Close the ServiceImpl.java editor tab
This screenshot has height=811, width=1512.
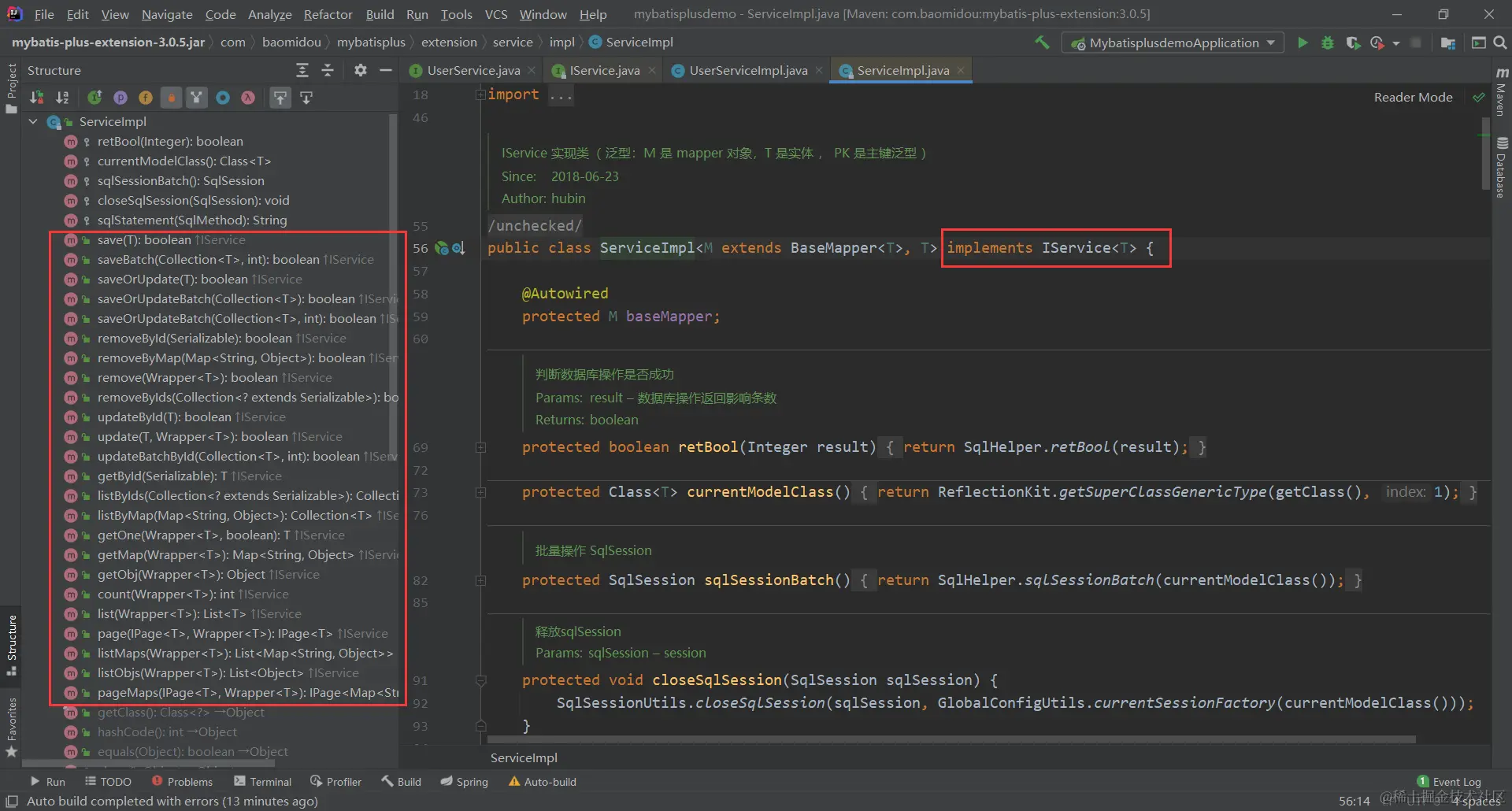coord(961,70)
